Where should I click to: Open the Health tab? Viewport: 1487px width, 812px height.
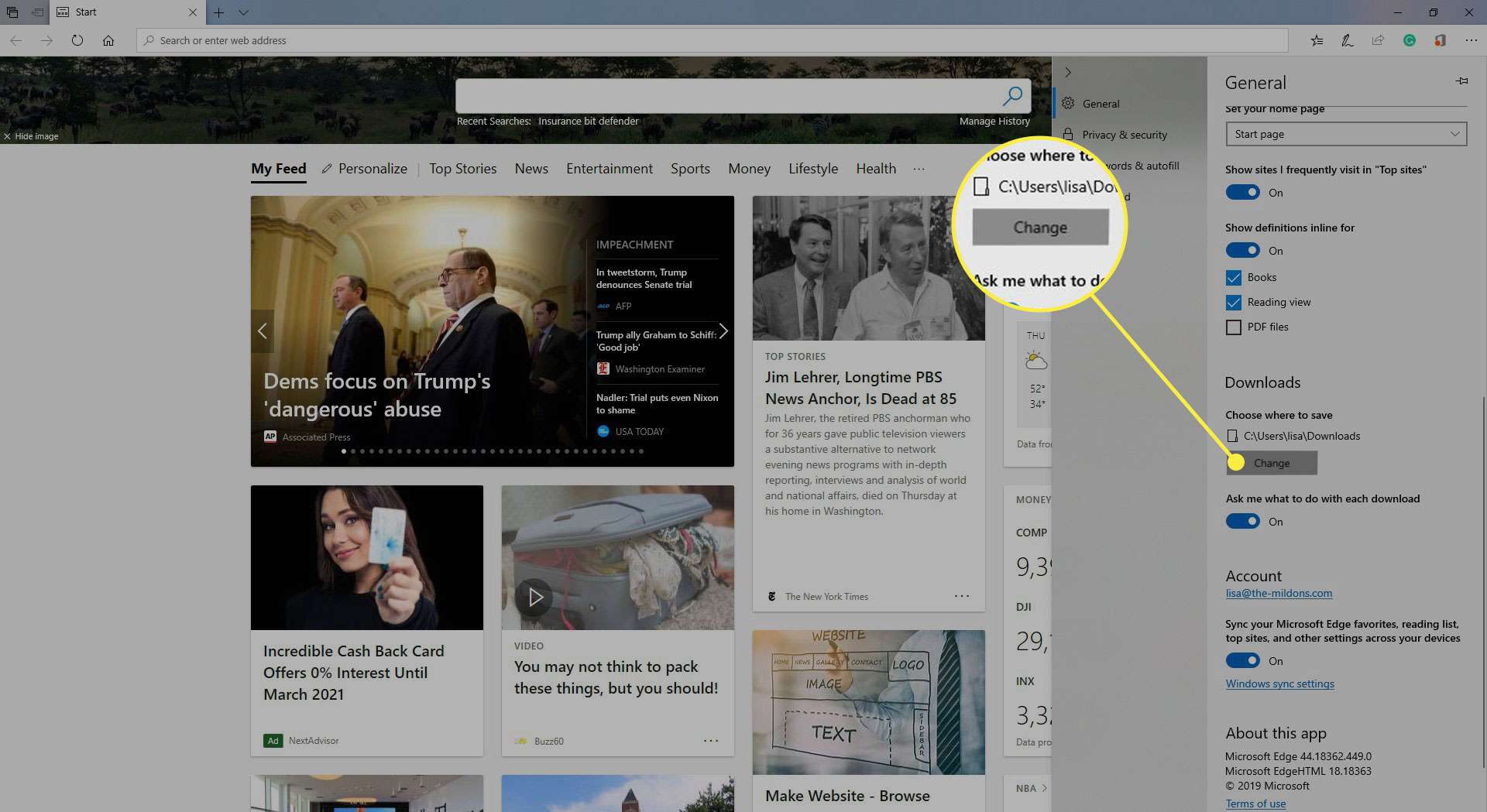coord(876,169)
